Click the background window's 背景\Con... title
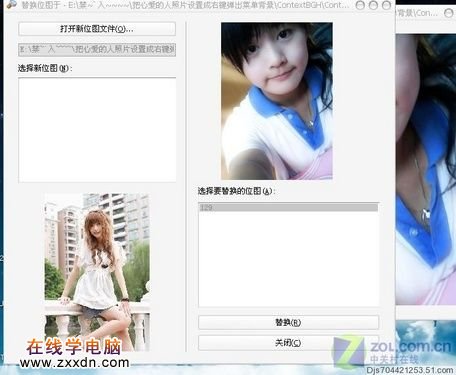This screenshot has width=456, height=375. point(417,13)
